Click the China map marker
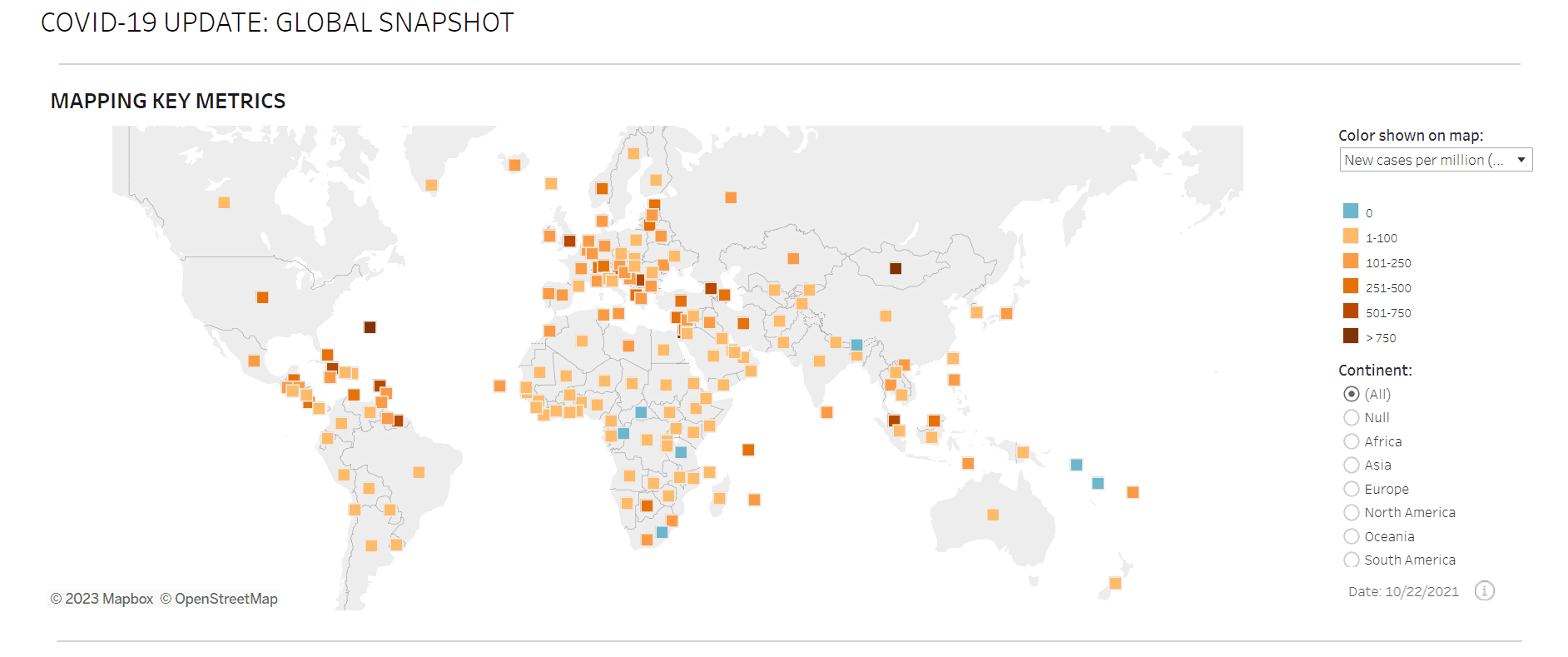Viewport: 1568px width, 657px height. 886,316
